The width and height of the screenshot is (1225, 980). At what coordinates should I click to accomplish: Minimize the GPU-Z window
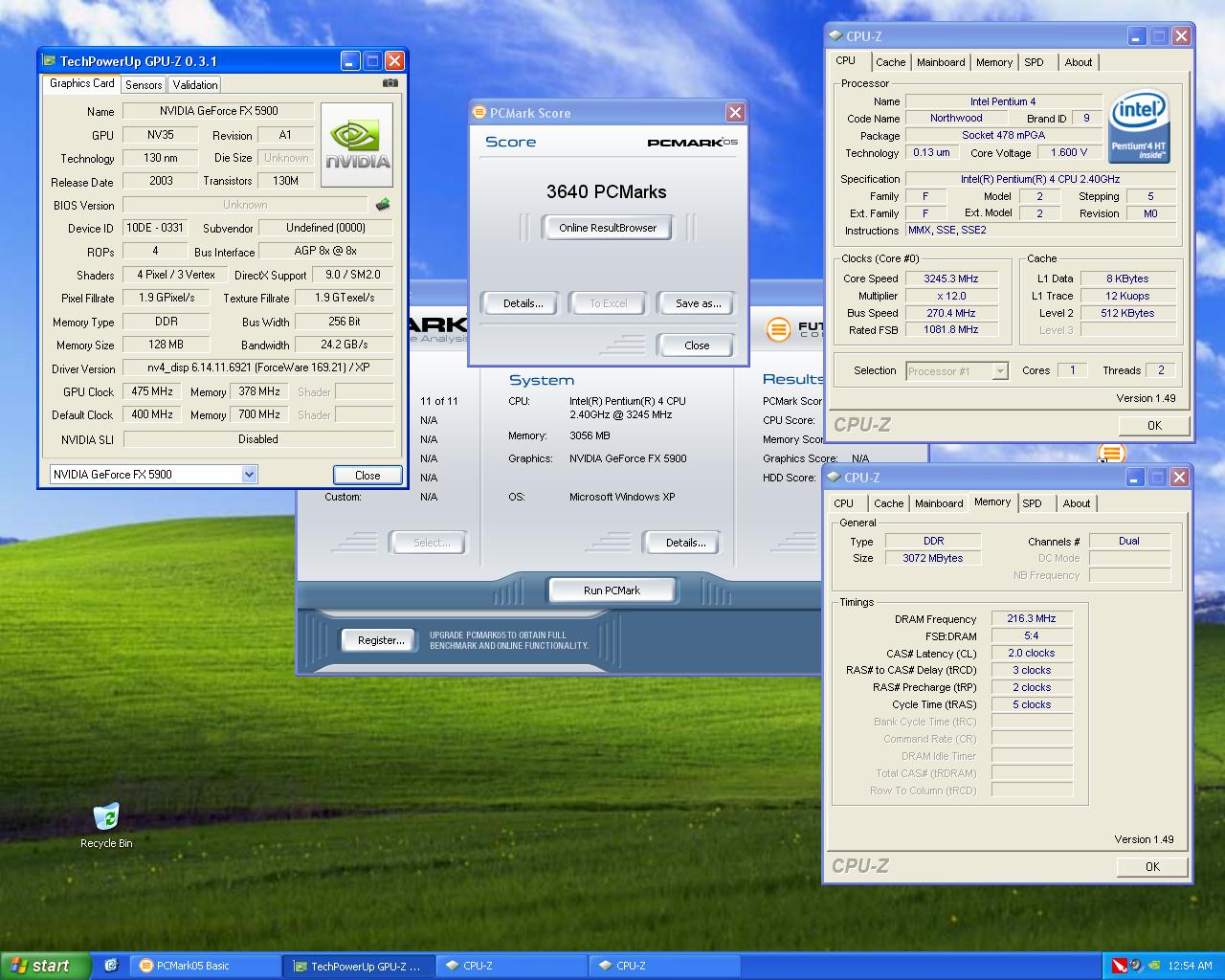click(350, 61)
